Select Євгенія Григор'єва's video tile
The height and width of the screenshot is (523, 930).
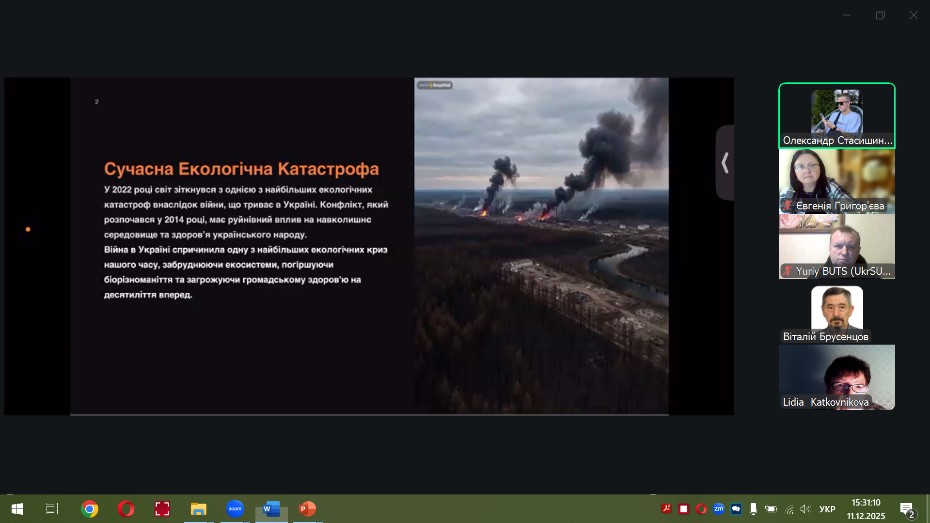point(836,180)
